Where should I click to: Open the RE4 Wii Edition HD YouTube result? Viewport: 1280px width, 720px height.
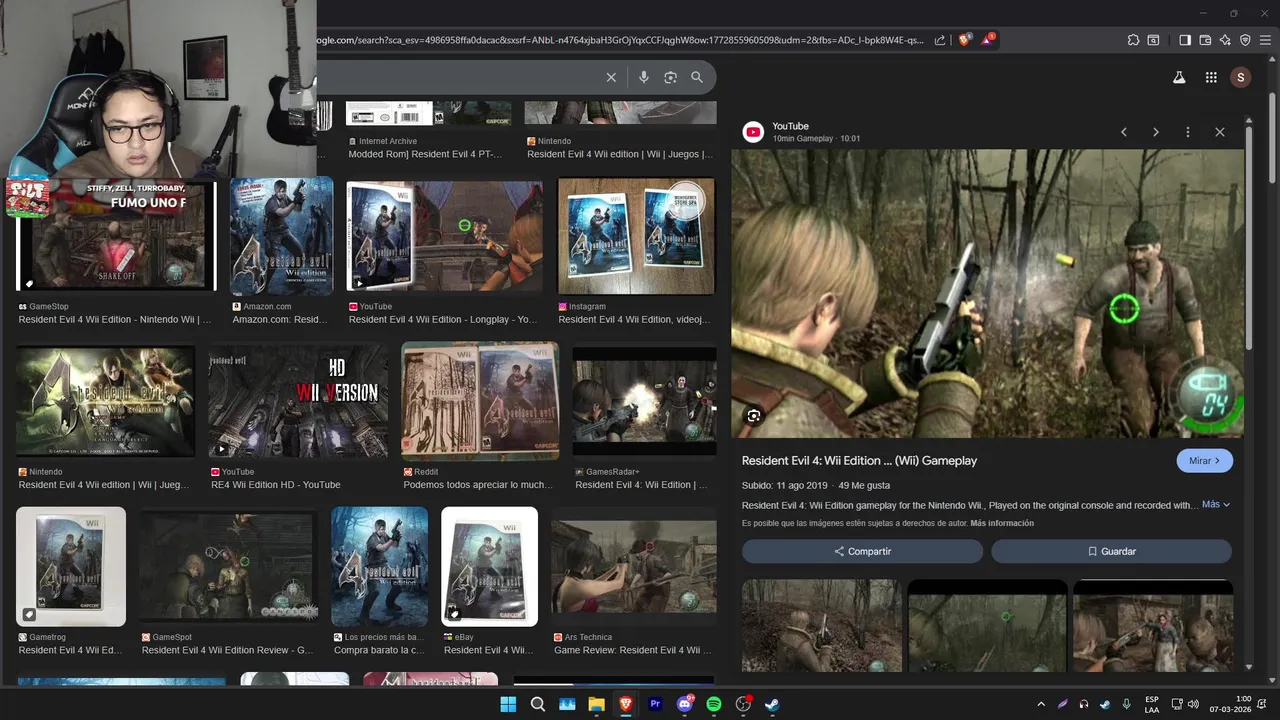(x=298, y=402)
